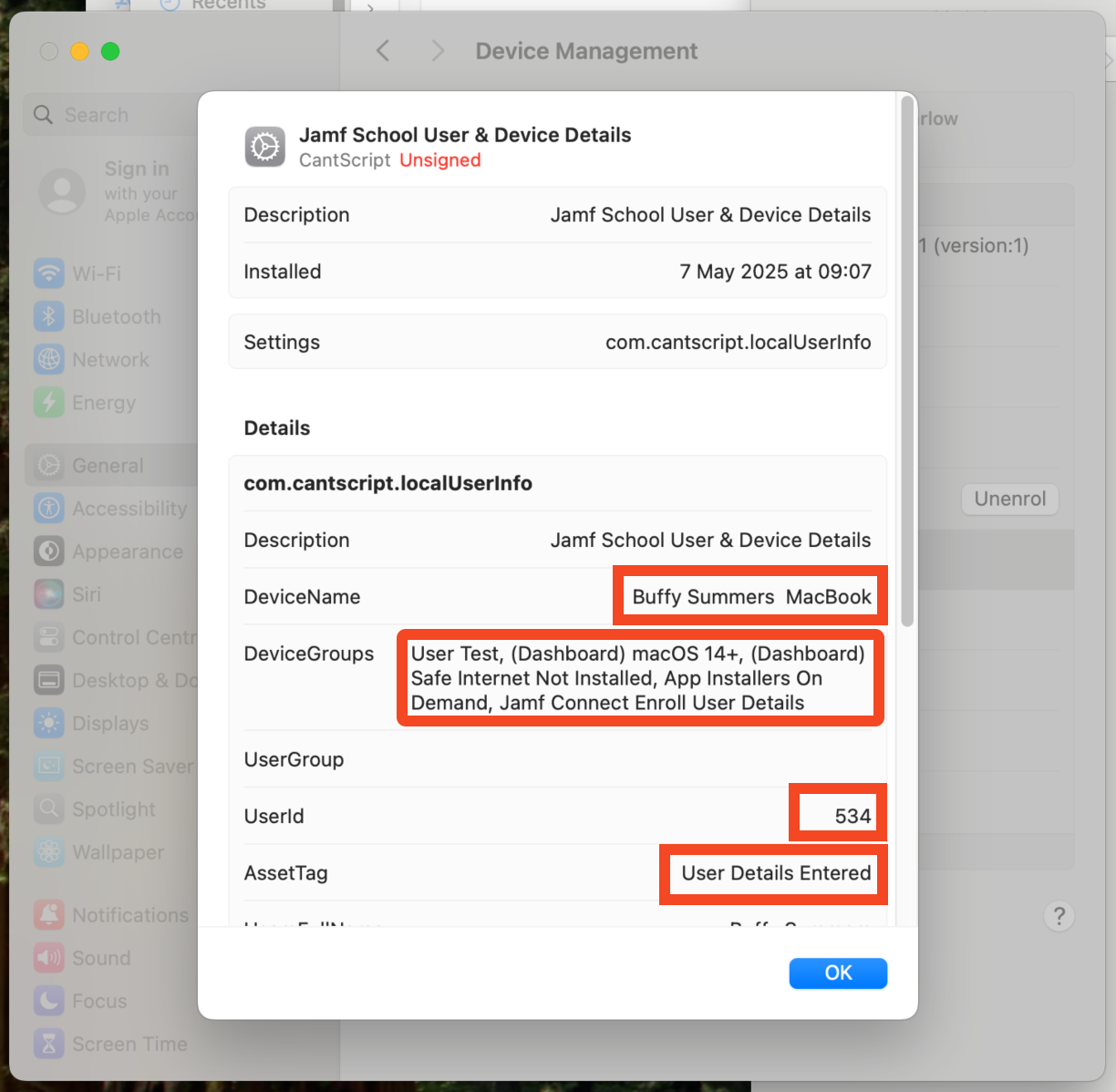The height and width of the screenshot is (1092, 1116).
Task: Open the Desktop & Dock icon
Action: pos(49,680)
